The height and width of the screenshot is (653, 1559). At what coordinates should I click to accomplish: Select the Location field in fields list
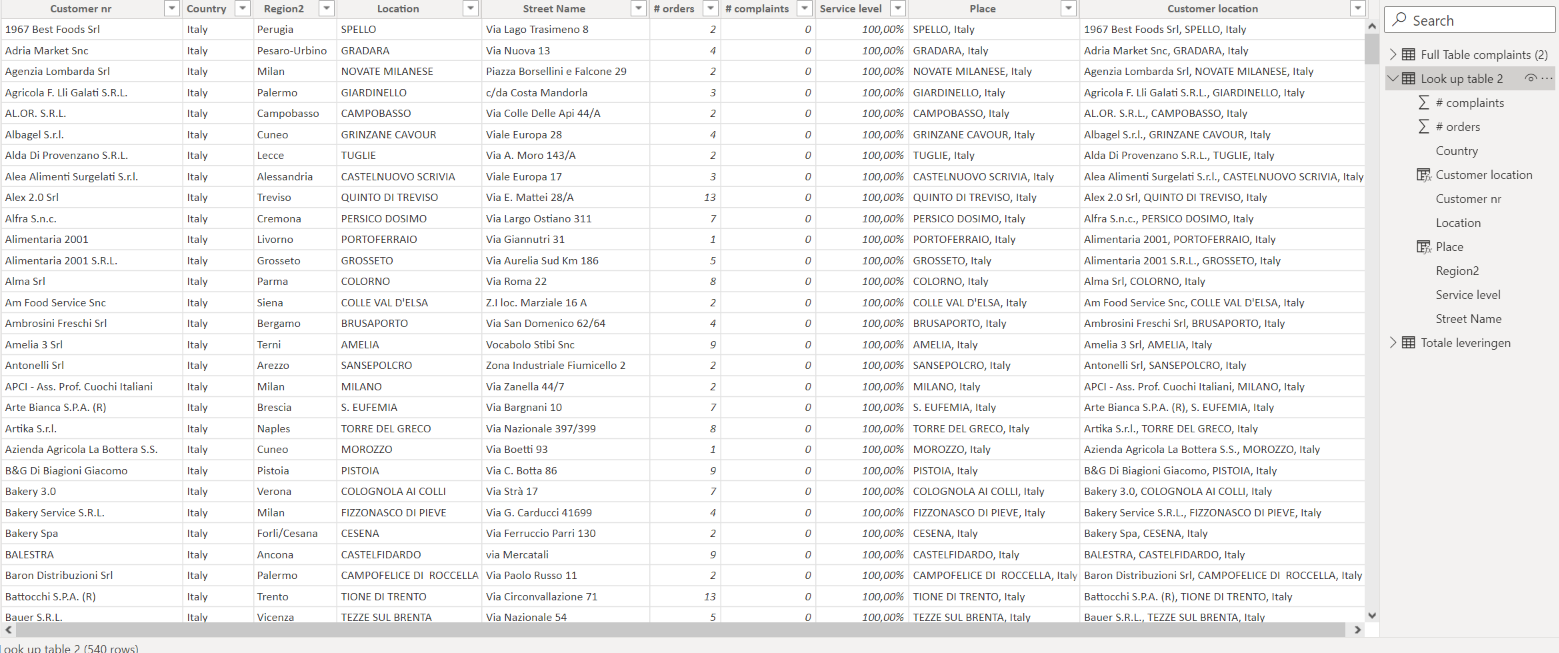coord(1458,223)
